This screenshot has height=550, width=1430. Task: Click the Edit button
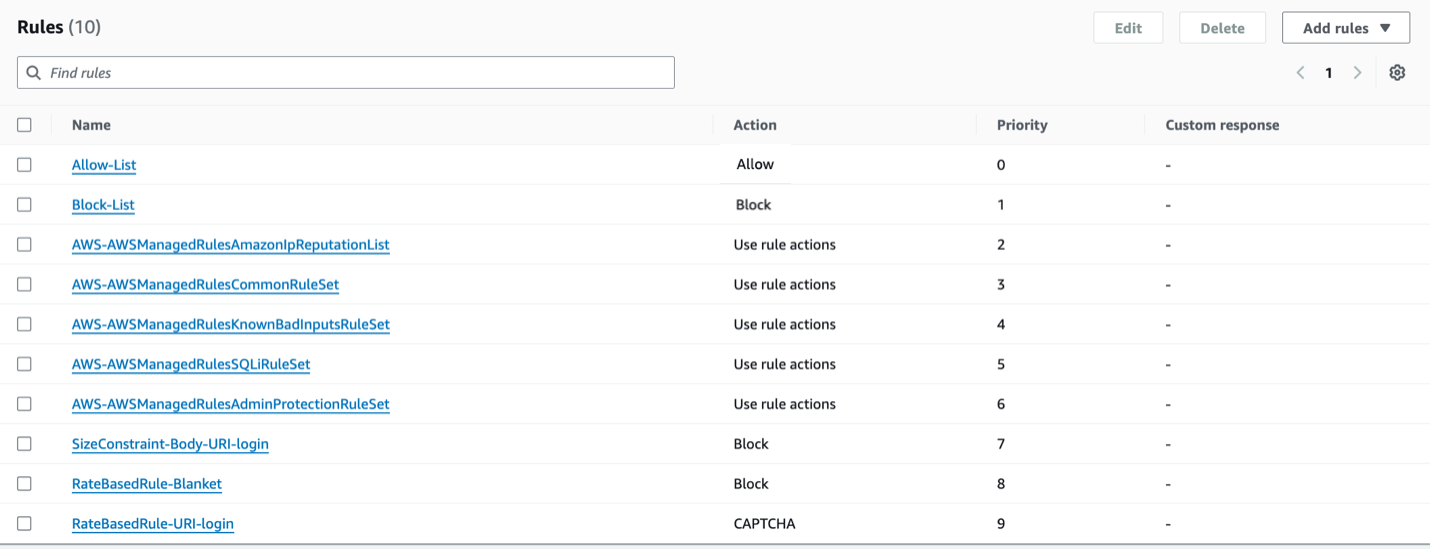1128,28
